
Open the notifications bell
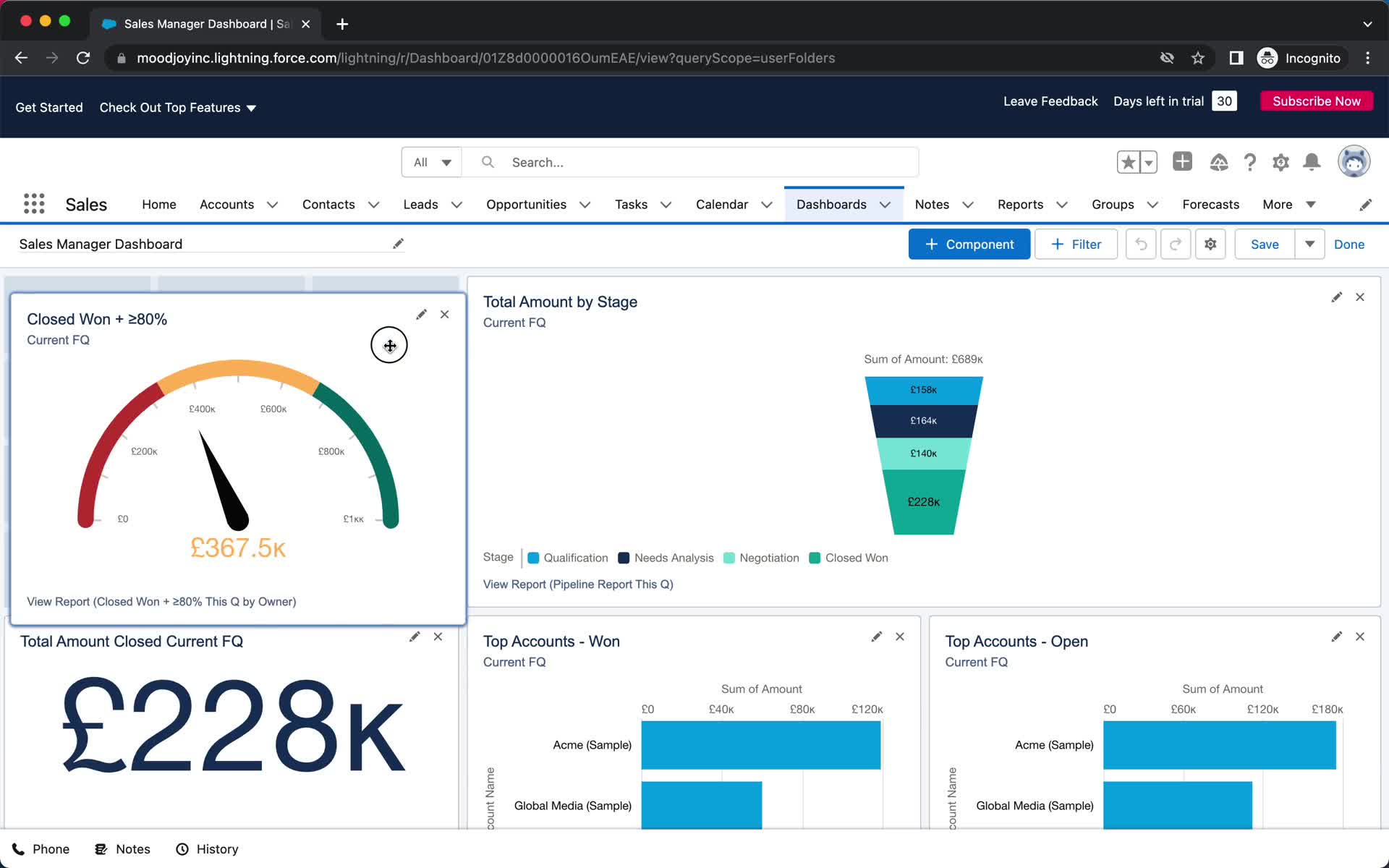pos(1312,162)
